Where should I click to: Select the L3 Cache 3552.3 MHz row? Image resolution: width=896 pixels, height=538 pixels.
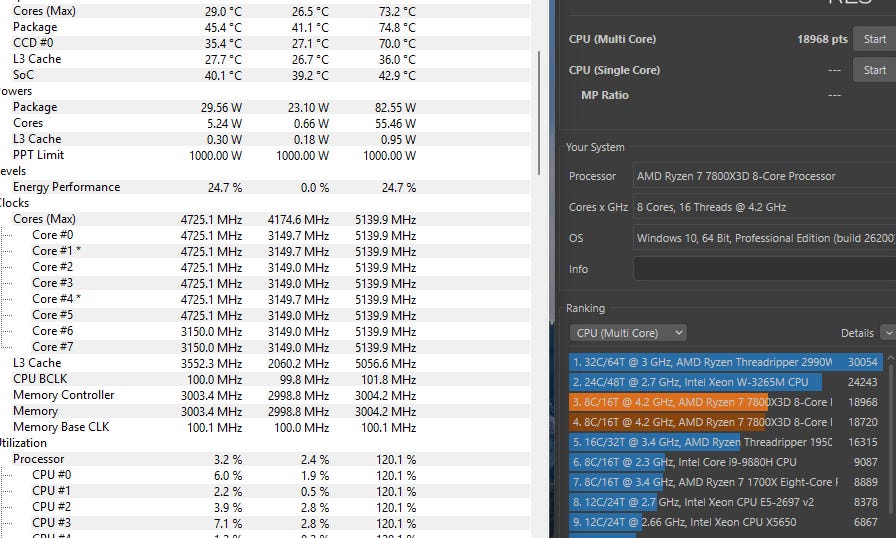pos(265,363)
